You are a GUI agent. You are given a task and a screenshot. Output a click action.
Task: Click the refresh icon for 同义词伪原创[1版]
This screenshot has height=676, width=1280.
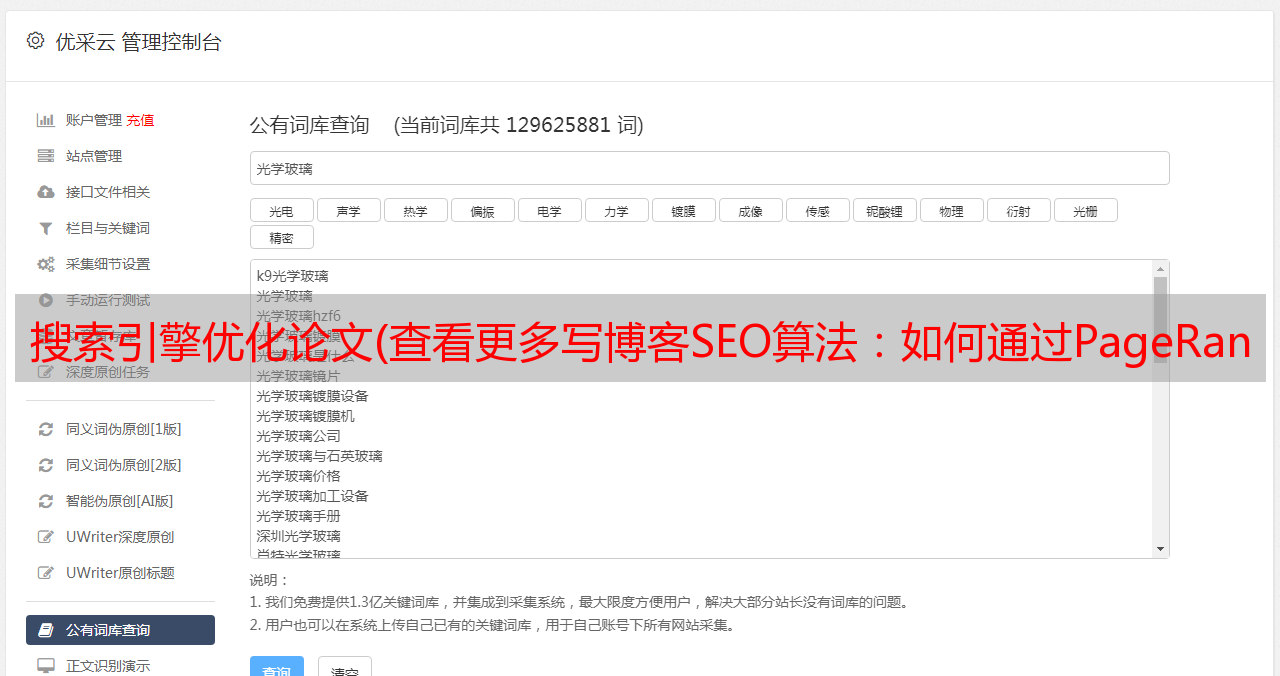tap(45, 429)
